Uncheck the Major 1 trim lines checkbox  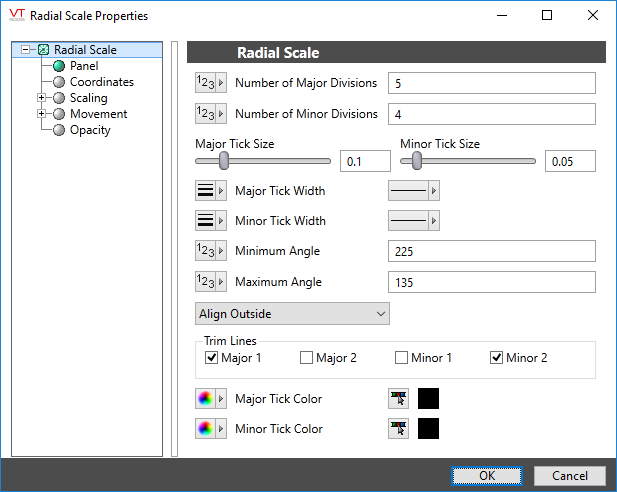click(211, 358)
